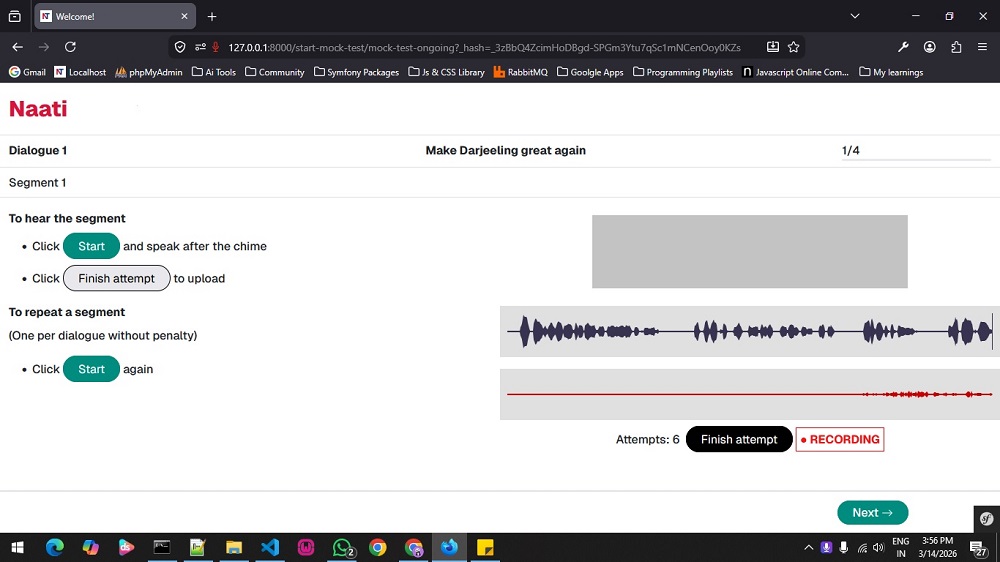The image size is (1000, 562).
Task: Click the dialogue audio waveform
Action: 749,331
